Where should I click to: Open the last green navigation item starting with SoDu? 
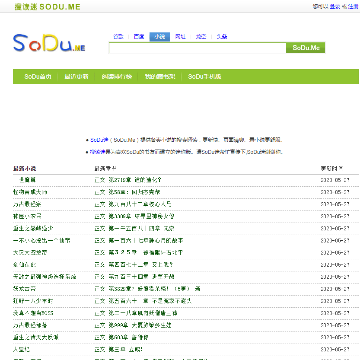(x=204, y=77)
